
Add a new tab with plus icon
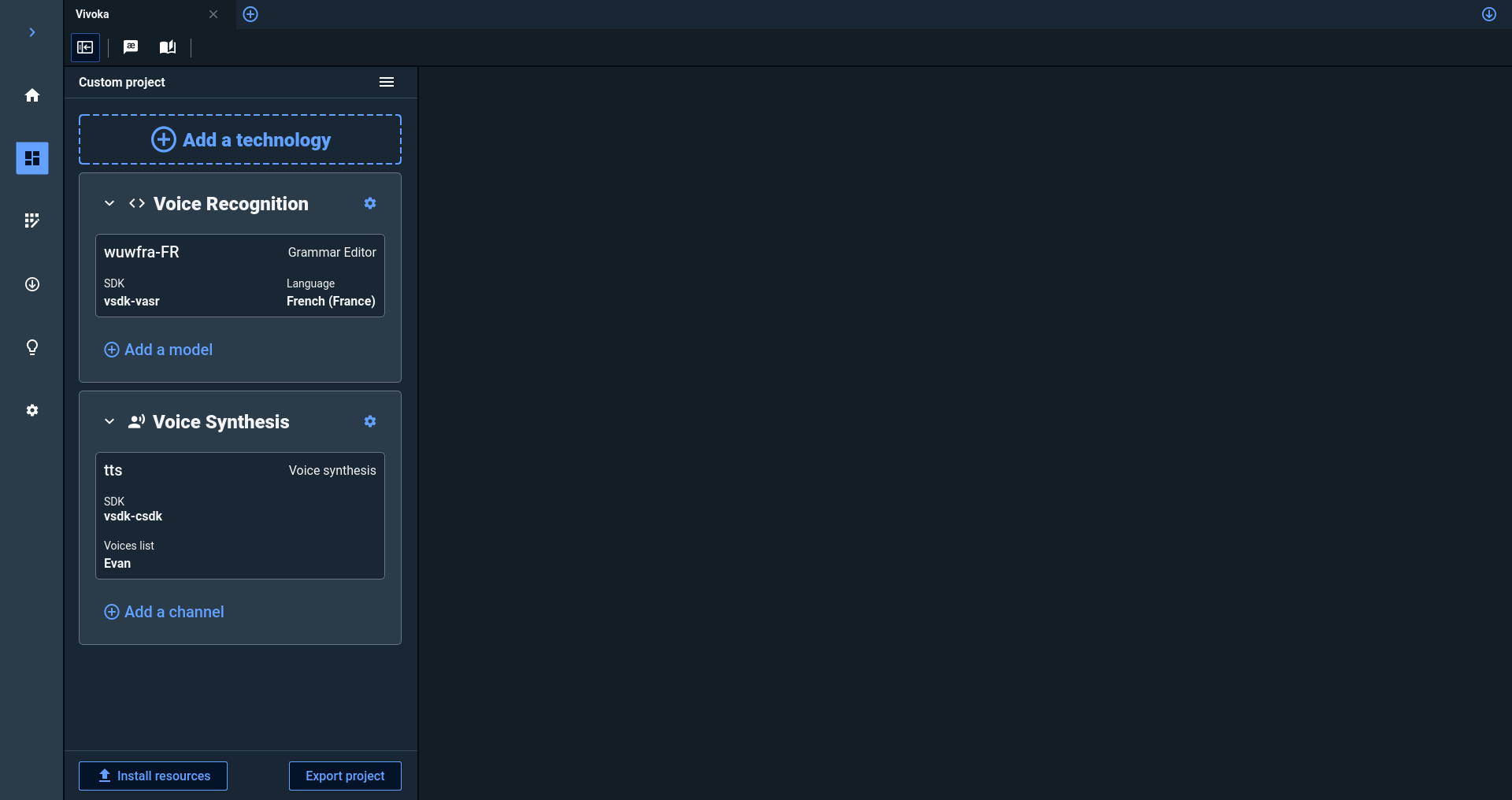pyautogui.click(x=250, y=14)
